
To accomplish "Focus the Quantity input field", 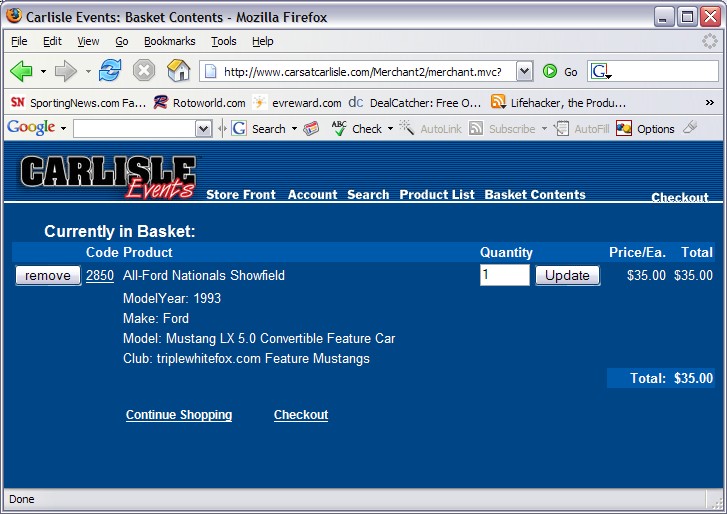I will click(504, 275).
